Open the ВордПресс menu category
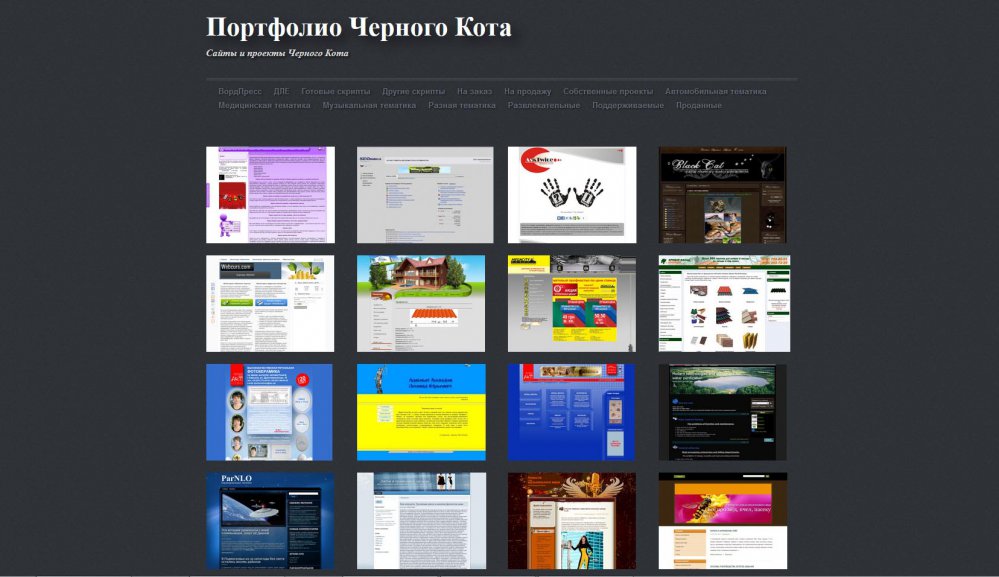This screenshot has height=577, width=999. pos(240,92)
